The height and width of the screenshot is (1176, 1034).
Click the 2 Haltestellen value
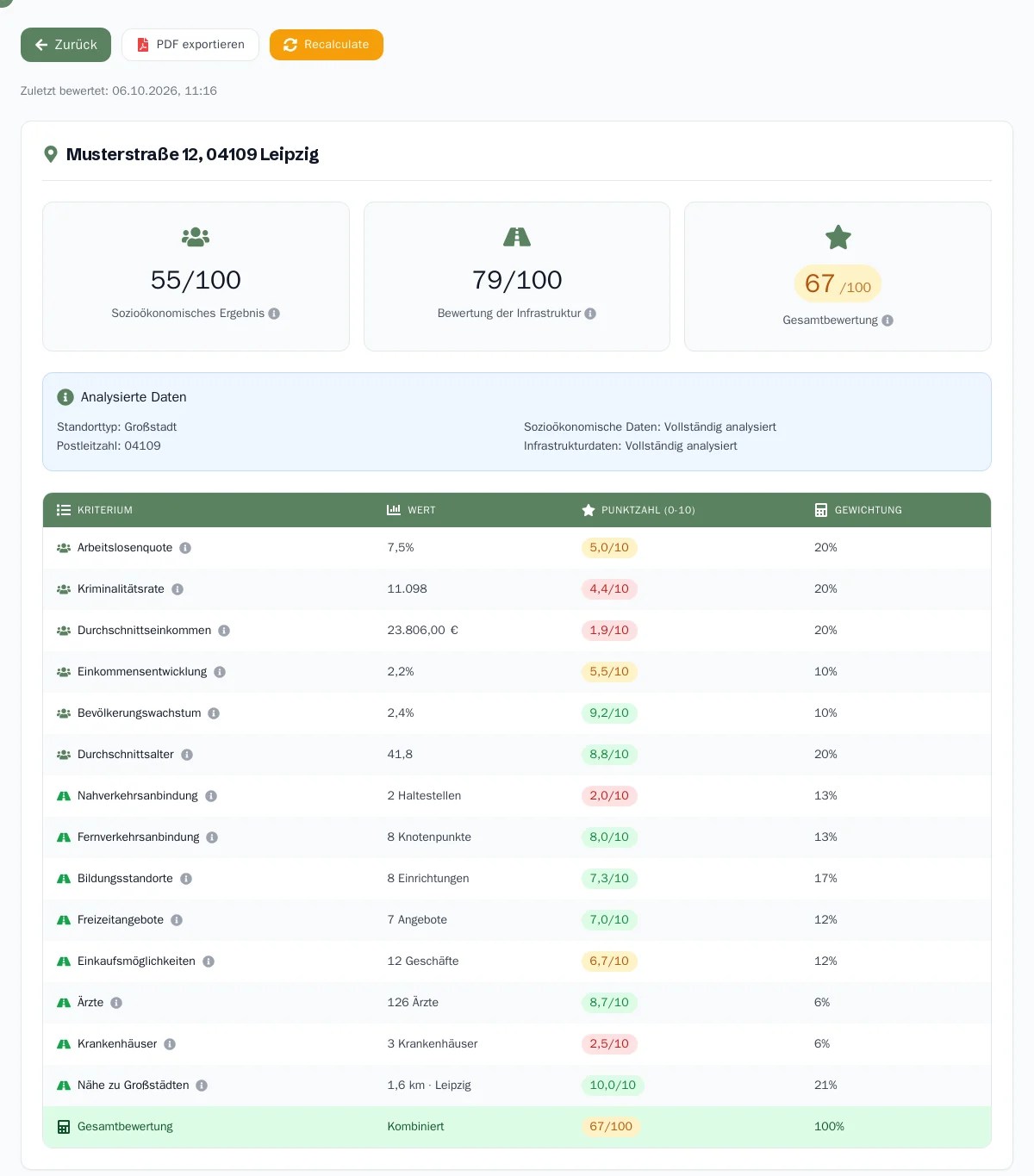pyautogui.click(x=424, y=796)
